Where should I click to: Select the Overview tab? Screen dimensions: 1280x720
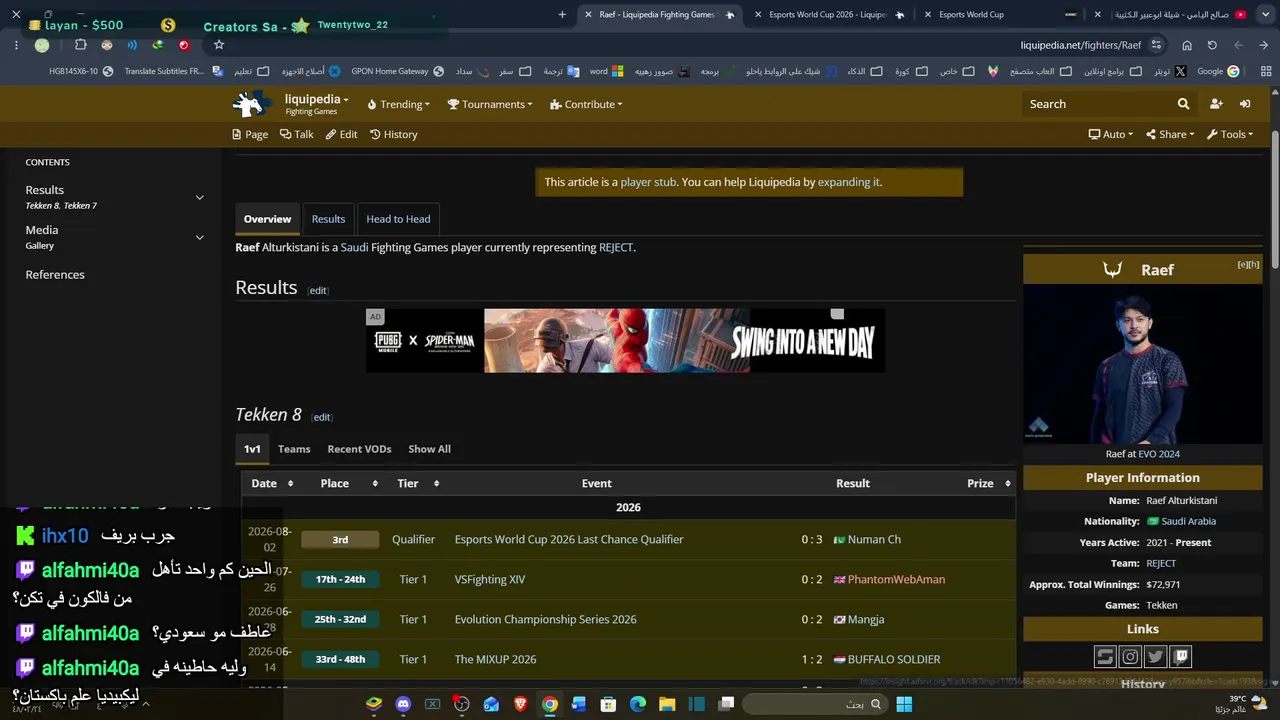click(267, 219)
